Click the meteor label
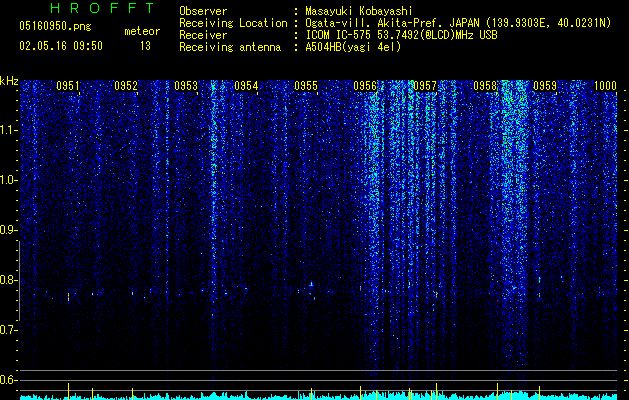Image resolution: width=629 pixels, height=400 pixels. 142,31
